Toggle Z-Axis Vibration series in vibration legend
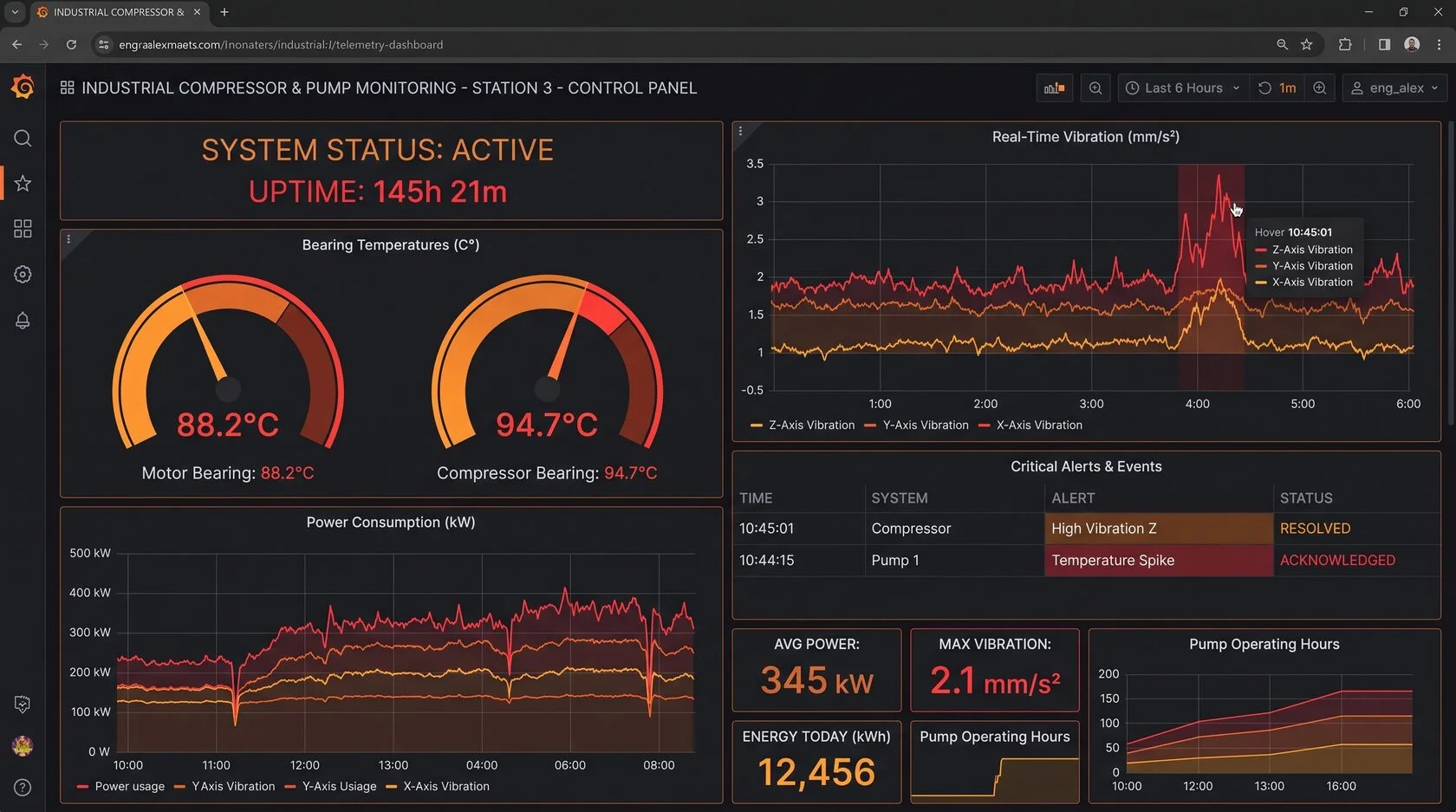 (x=803, y=425)
